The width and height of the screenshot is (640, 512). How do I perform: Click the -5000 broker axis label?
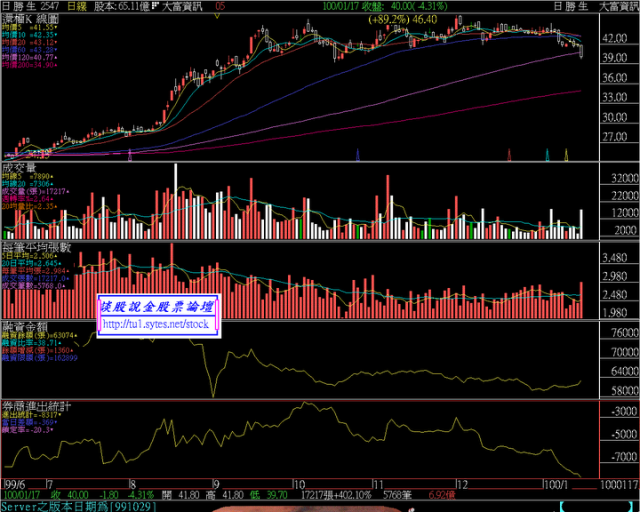pyautogui.click(x=624, y=434)
